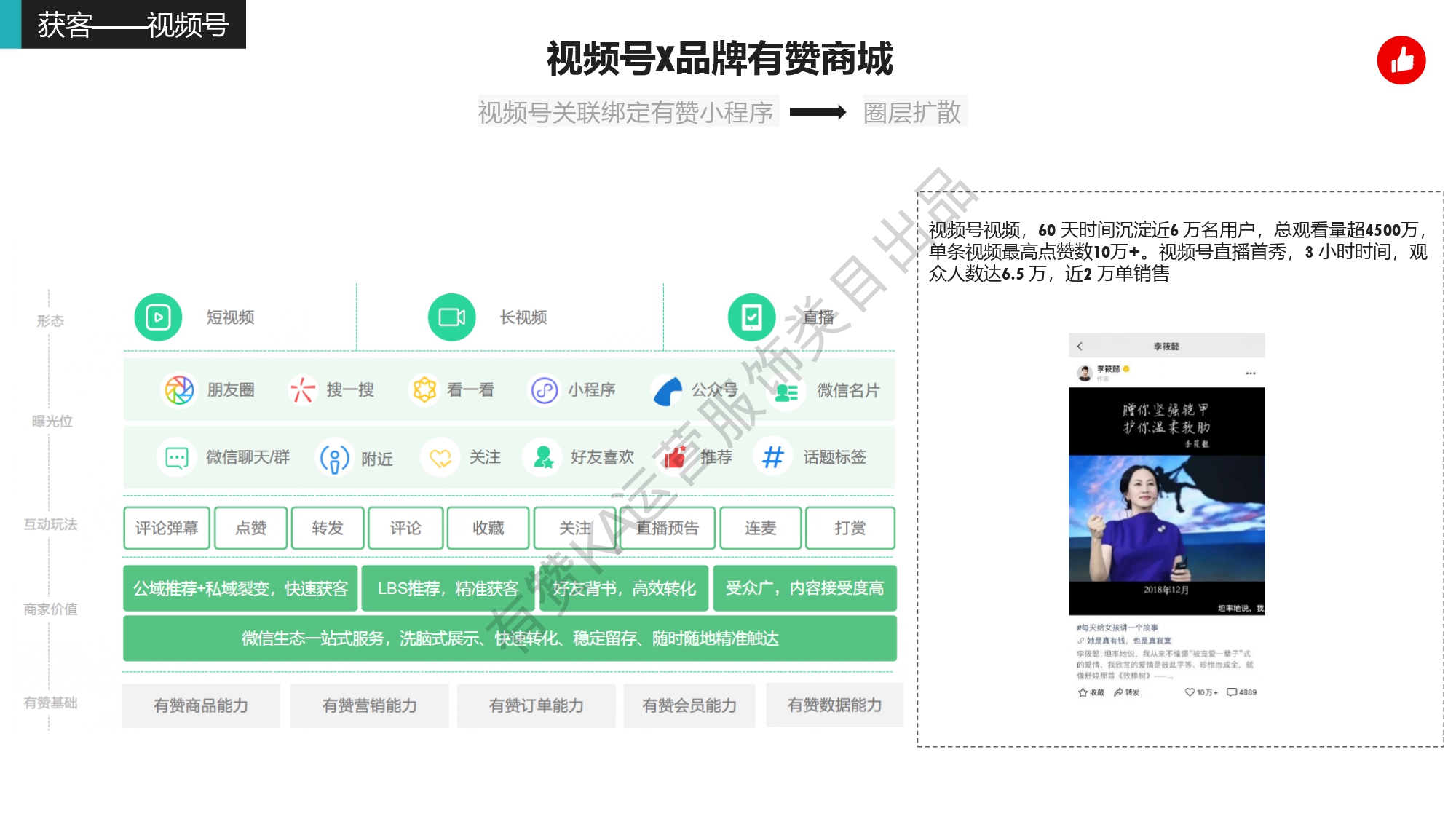This screenshot has width=1456, height=819.
Task: Select the long video 长视频 camera icon
Action: [451, 317]
